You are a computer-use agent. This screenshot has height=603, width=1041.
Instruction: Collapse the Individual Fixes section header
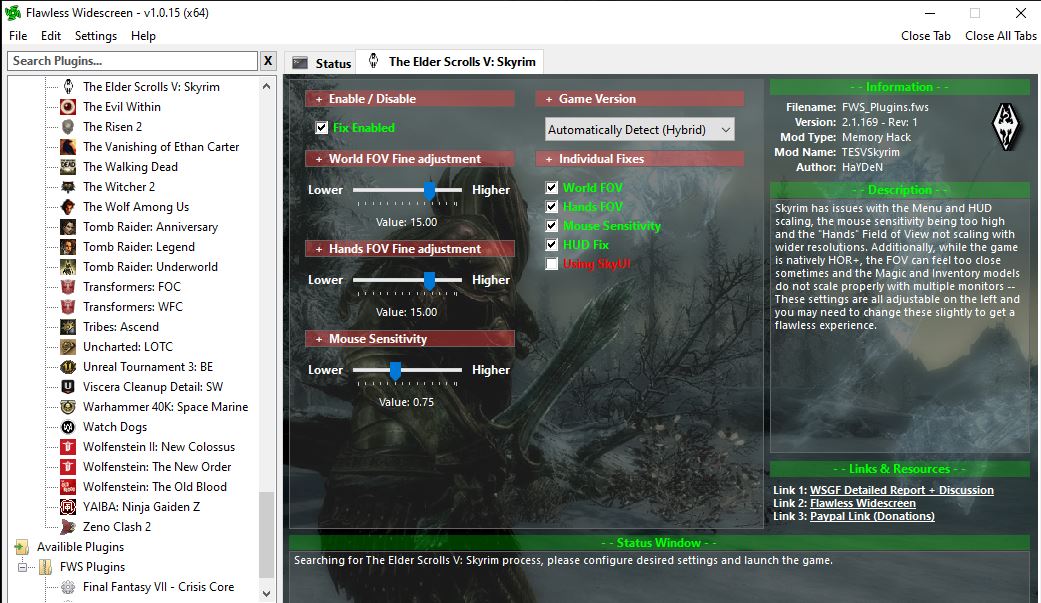pos(639,159)
